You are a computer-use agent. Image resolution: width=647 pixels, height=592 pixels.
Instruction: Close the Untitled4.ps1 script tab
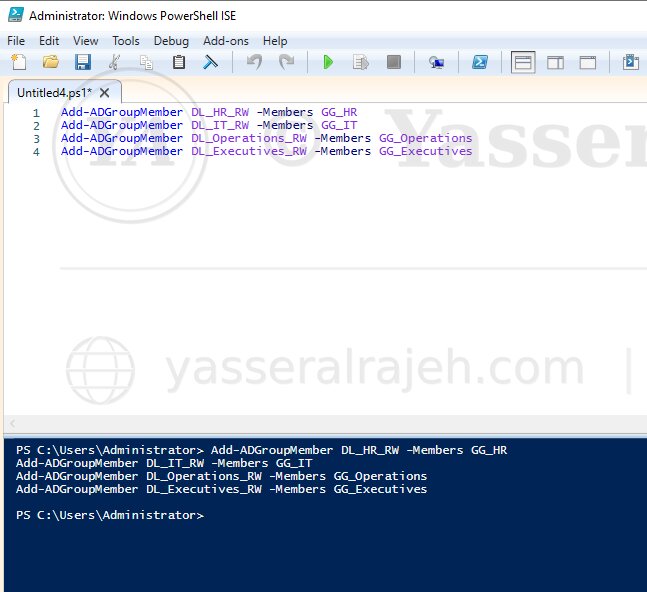tap(105, 93)
